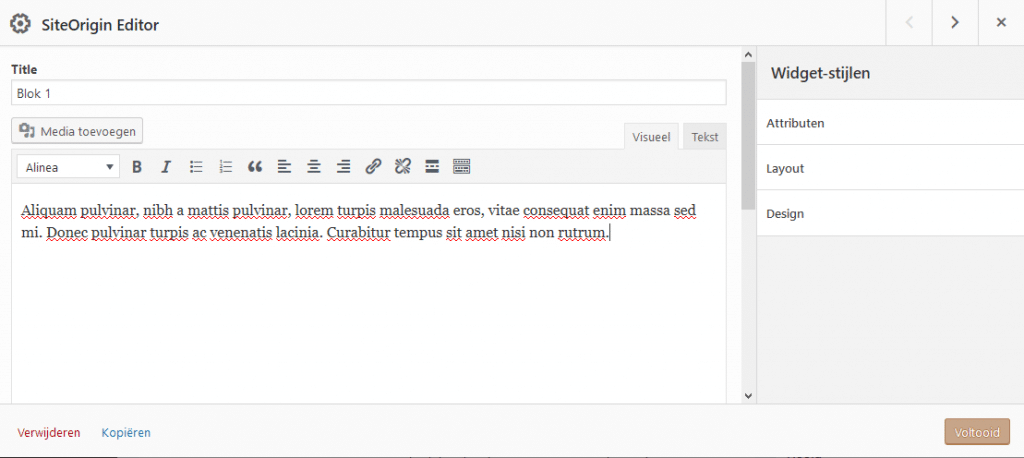Go to previous widget arrow

click(909, 22)
